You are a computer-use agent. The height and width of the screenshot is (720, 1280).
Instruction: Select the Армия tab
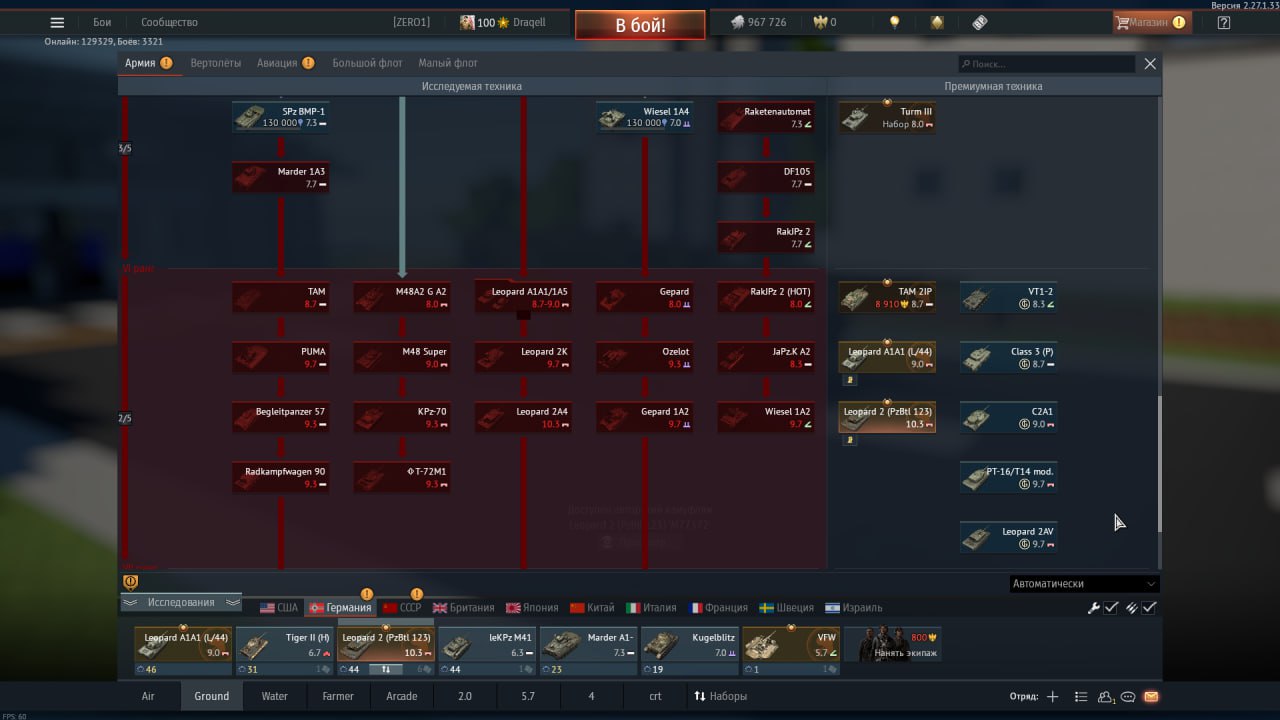[x=148, y=63]
